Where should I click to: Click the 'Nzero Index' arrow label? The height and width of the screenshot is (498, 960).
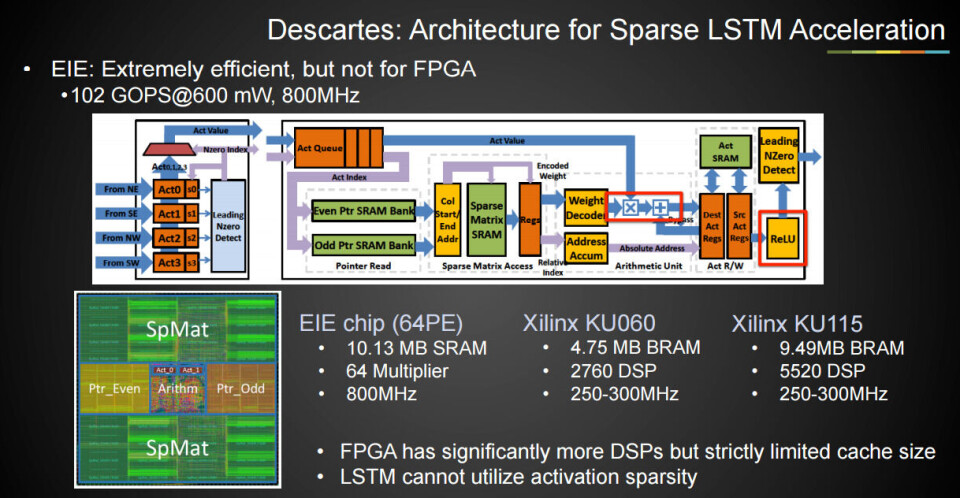click(x=225, y=149)
